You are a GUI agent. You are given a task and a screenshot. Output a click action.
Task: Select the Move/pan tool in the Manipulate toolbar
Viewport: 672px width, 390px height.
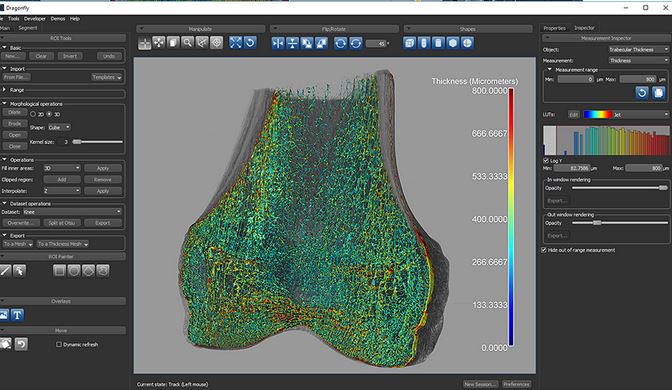click(159, 43)
